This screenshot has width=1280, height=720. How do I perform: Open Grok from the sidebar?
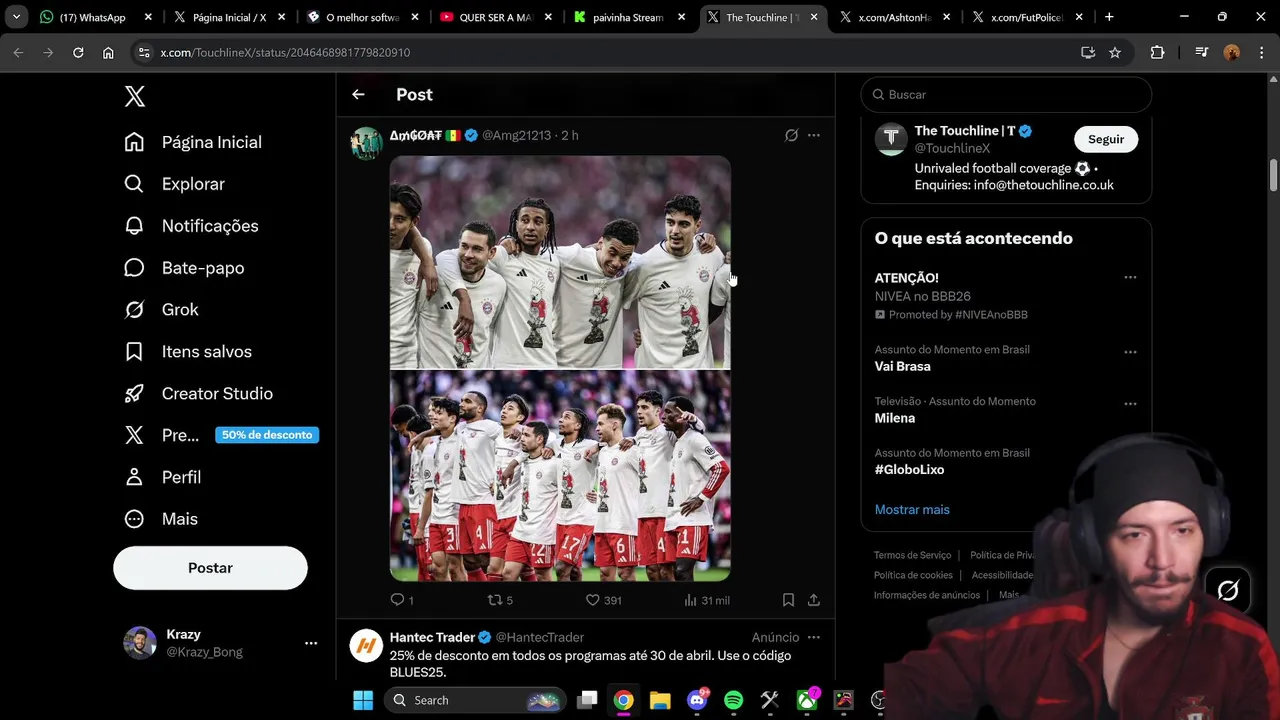tap(161, 310)
